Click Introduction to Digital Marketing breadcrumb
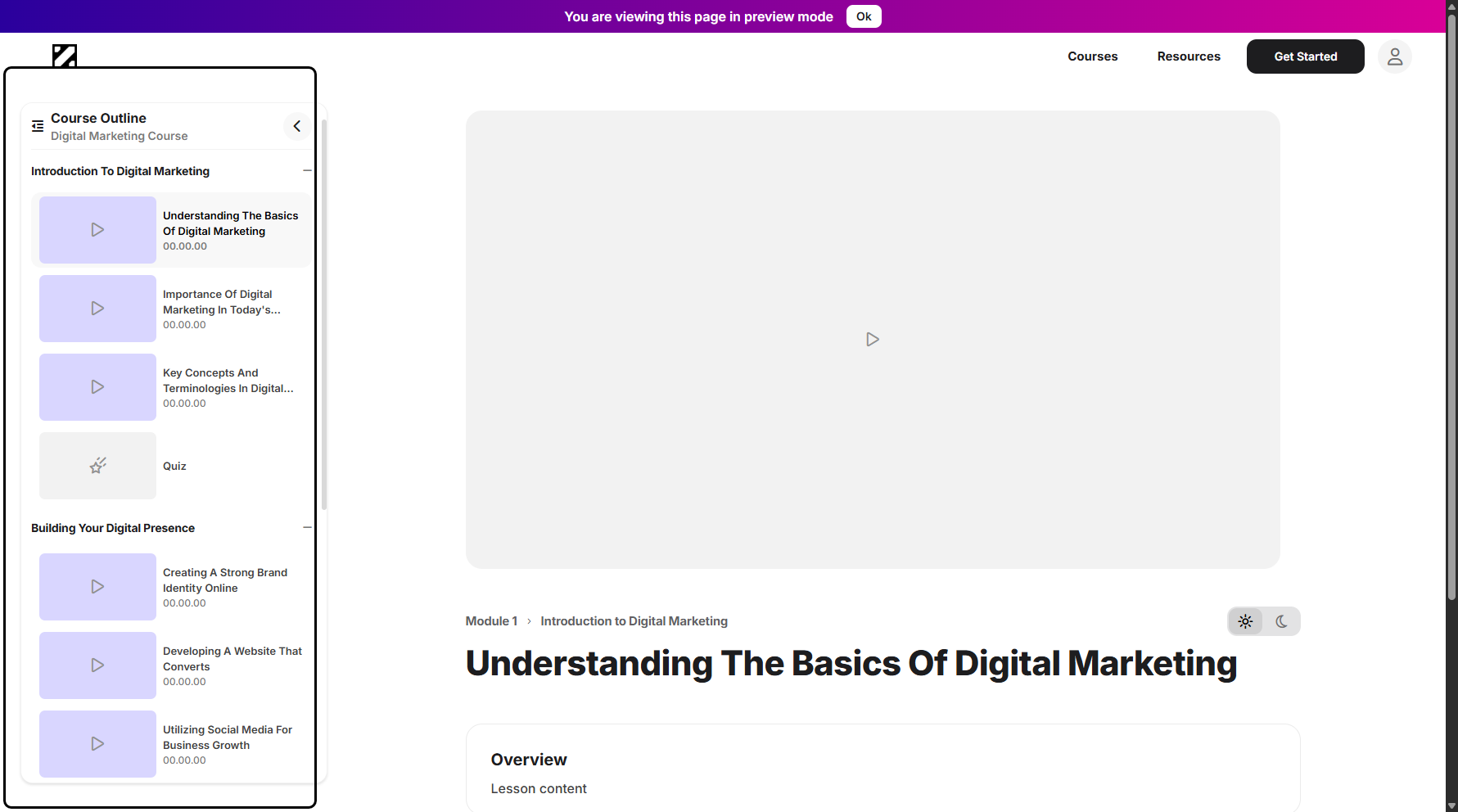Viewport: 1458px width, 812px height. (x=634, y=621)
